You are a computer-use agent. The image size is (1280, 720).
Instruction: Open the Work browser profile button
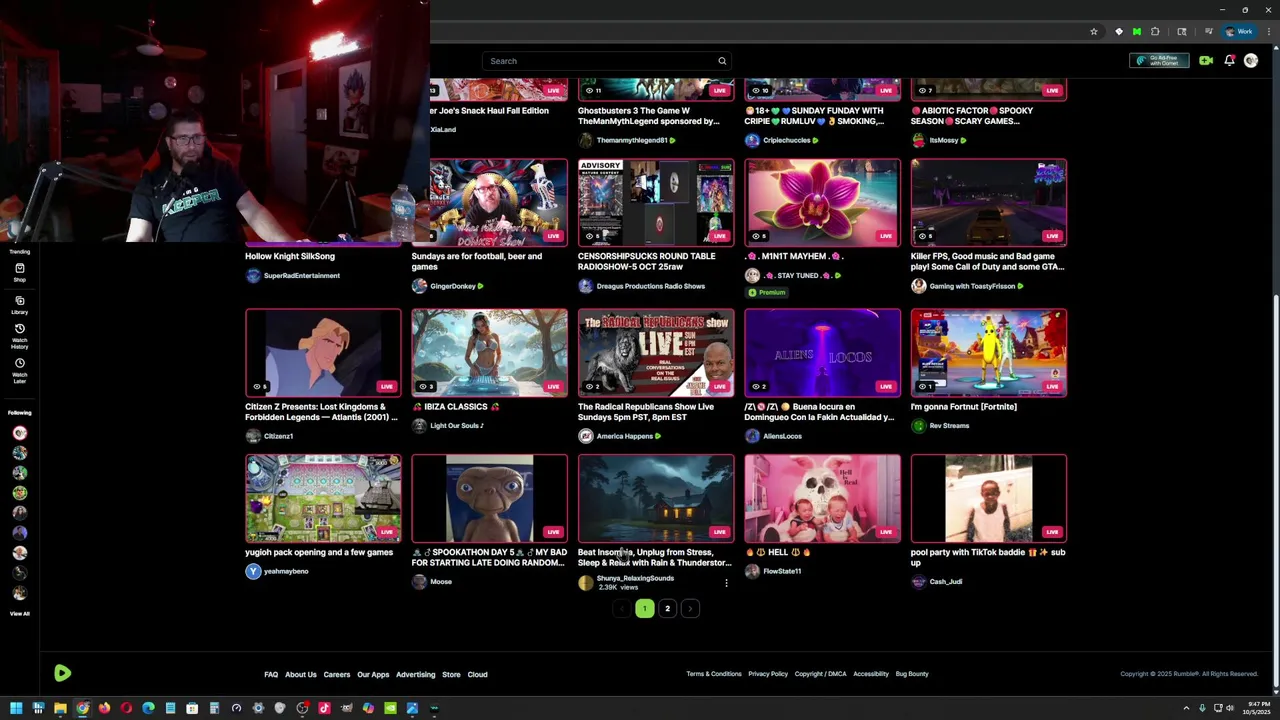1240,32
